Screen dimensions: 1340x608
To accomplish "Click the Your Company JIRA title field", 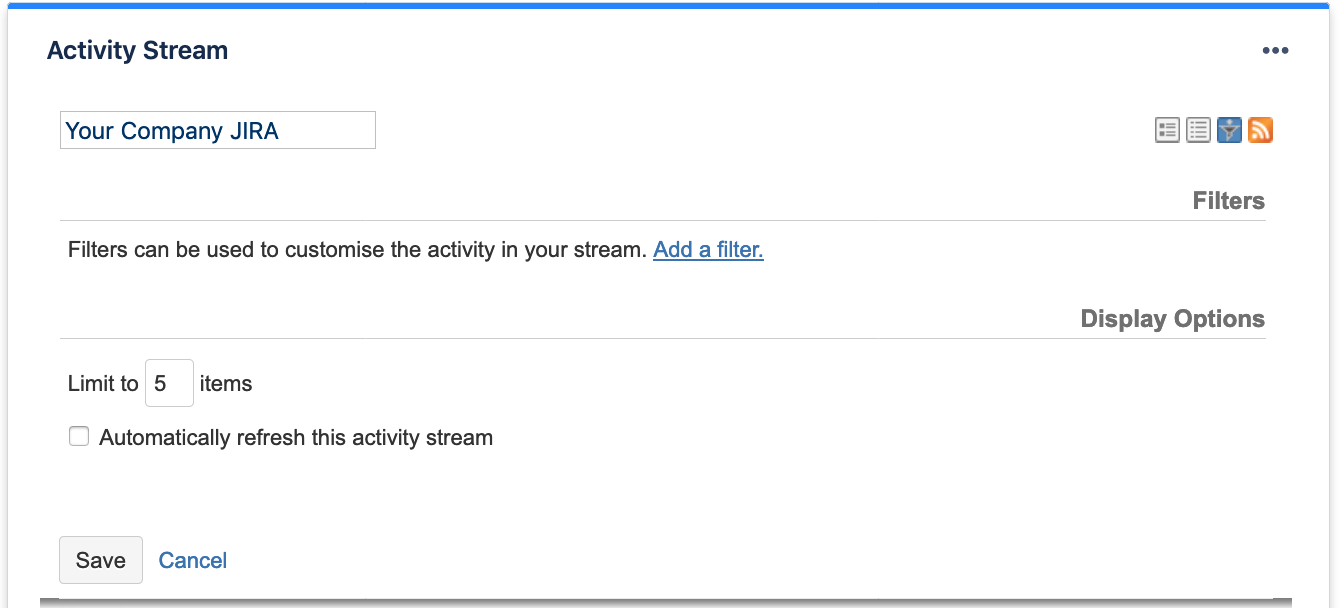I will (217, 130).
